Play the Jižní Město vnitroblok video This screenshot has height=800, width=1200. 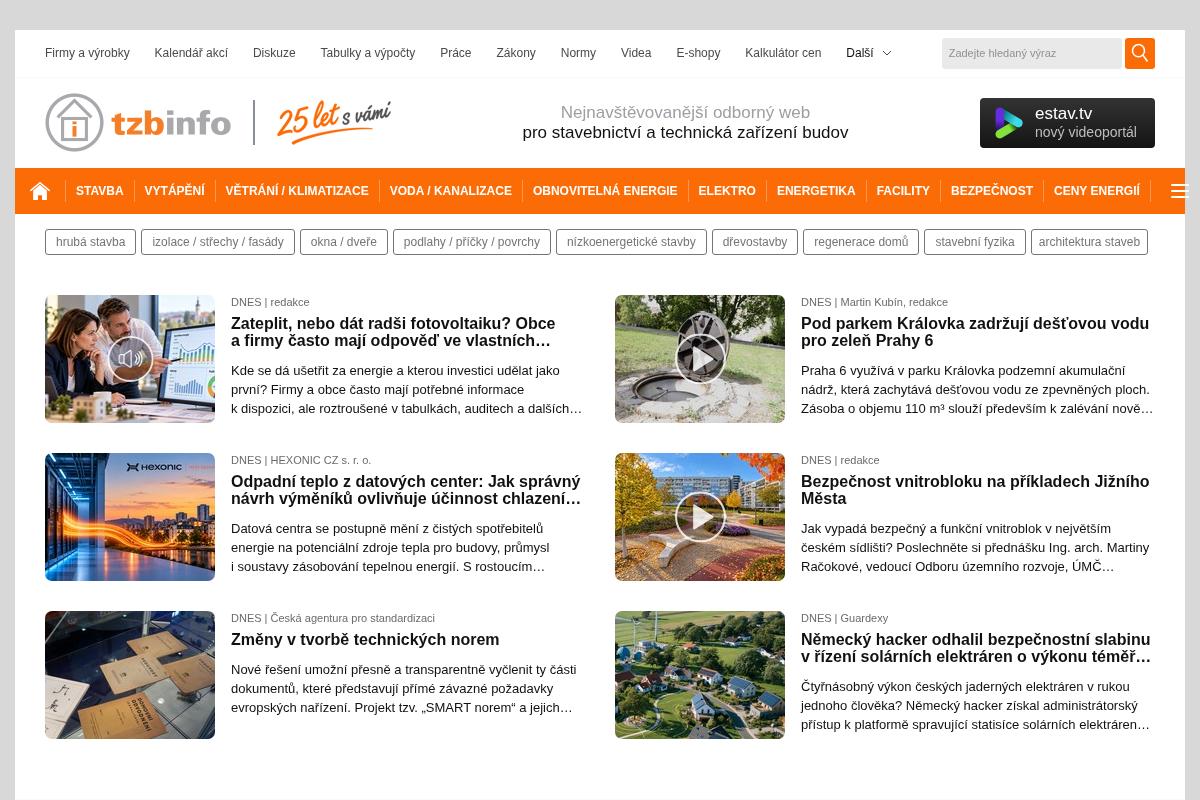pyautogui.click(x=700, y=517)
